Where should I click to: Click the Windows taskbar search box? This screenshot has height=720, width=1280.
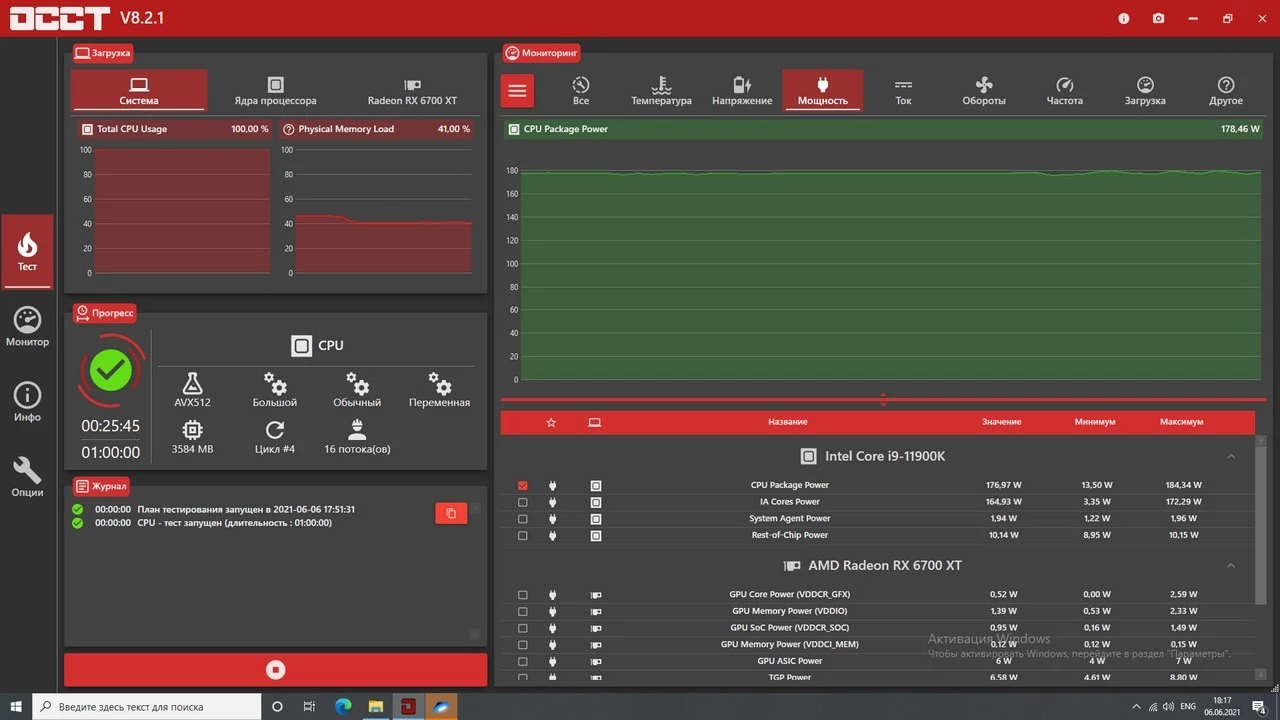pyautogui.click(x=147, y=706)
